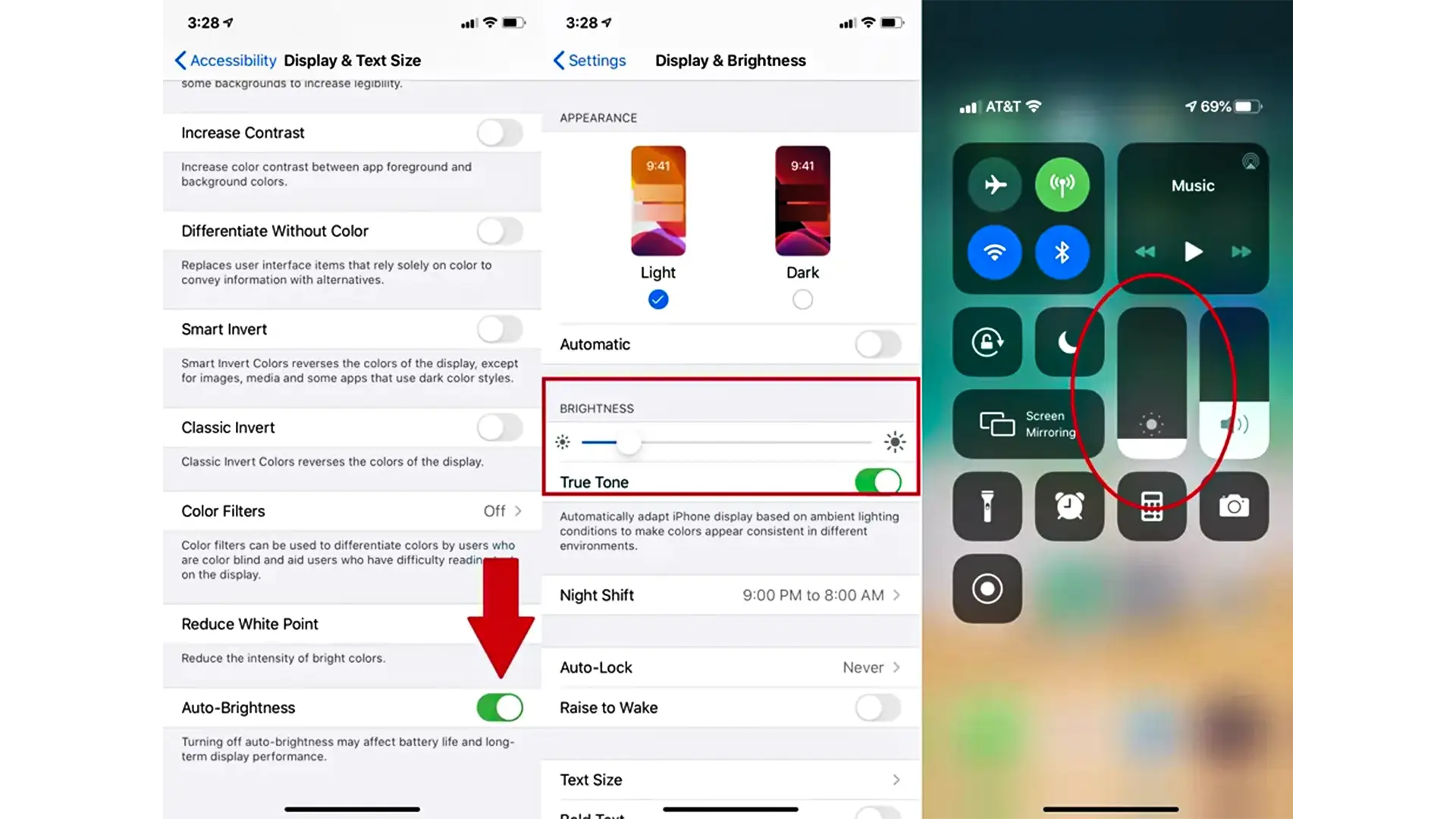The height and width of the screenshot is (819, 1456).
Task: Toggle Bluetooth in Control Center
Action: click(1062, 251)
